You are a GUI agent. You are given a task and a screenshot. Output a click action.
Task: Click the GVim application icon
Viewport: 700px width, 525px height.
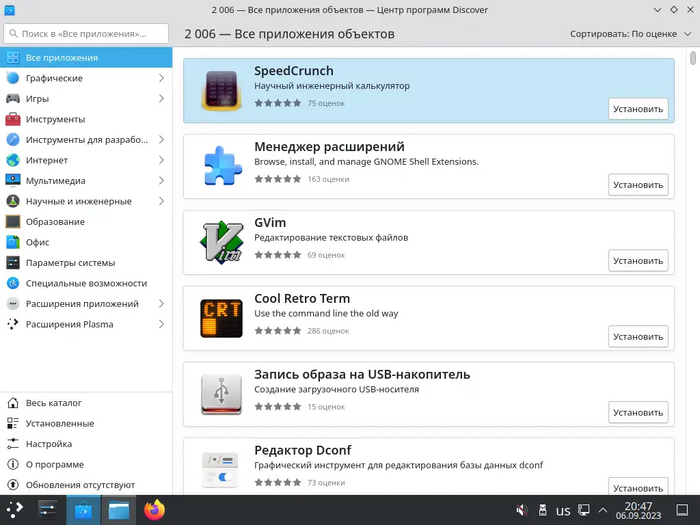coord(219,242)
